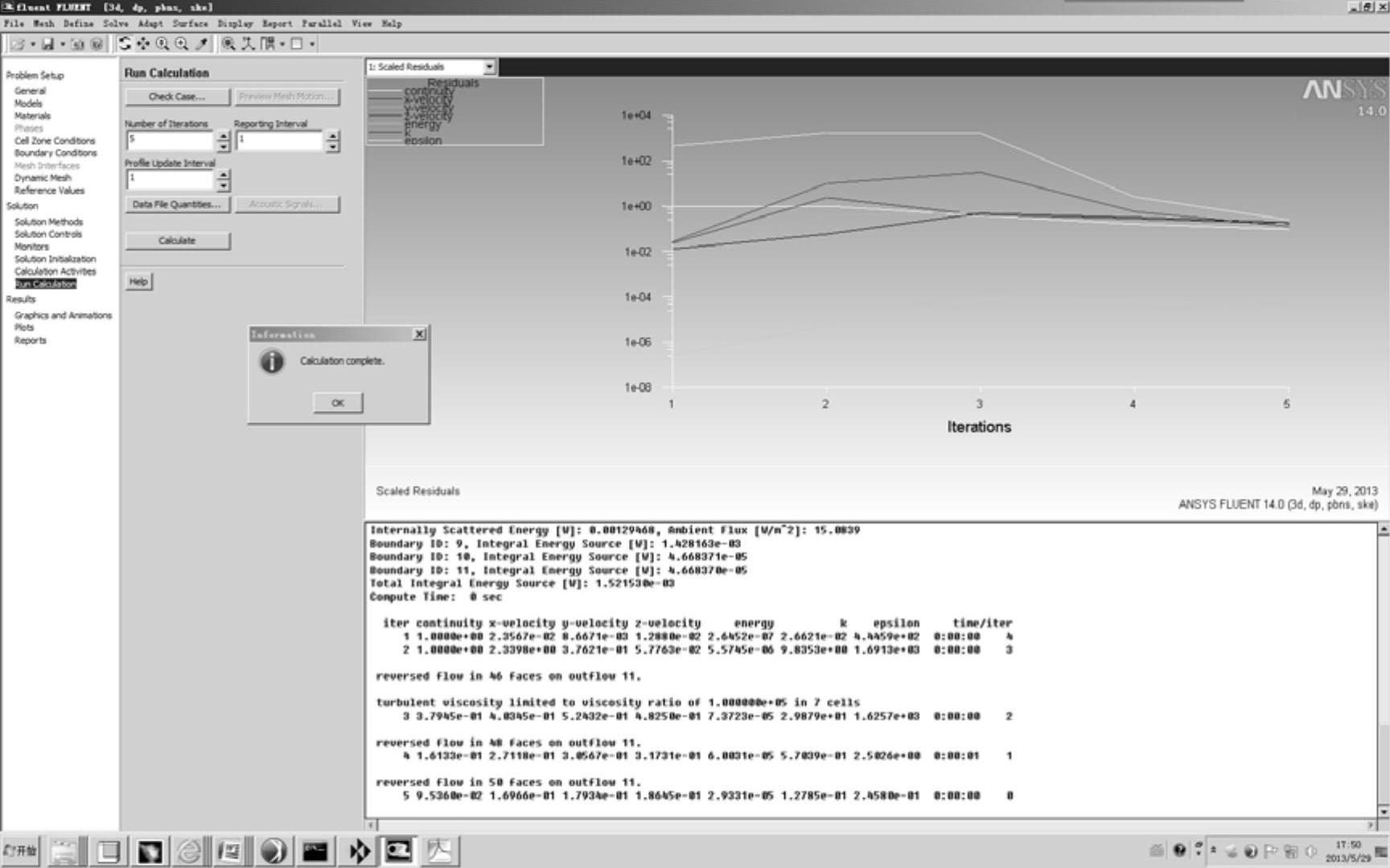Click OK in the Information dialog

click(x=338, y=403)
